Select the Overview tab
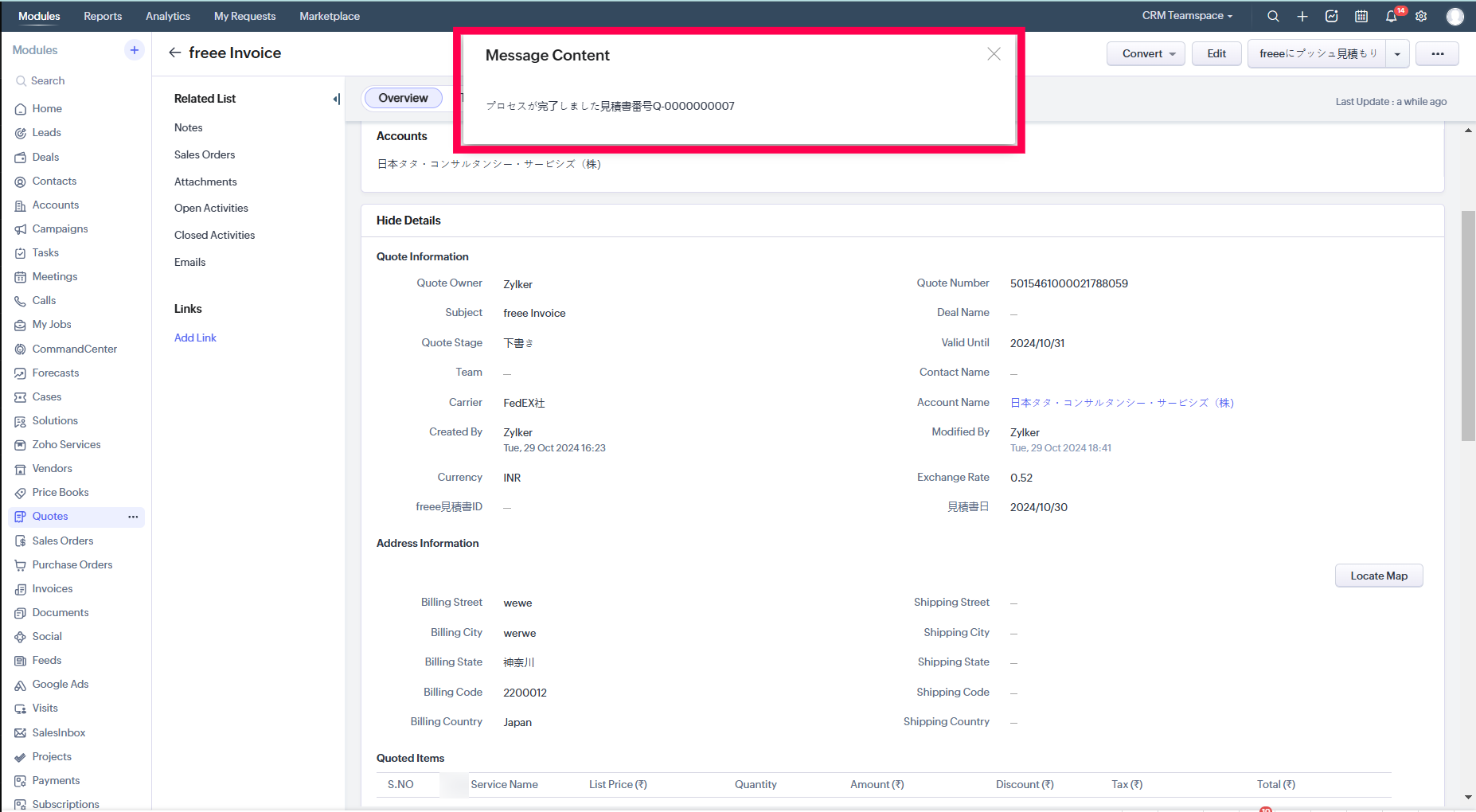 pyautogui.click(x=403, y=98)
